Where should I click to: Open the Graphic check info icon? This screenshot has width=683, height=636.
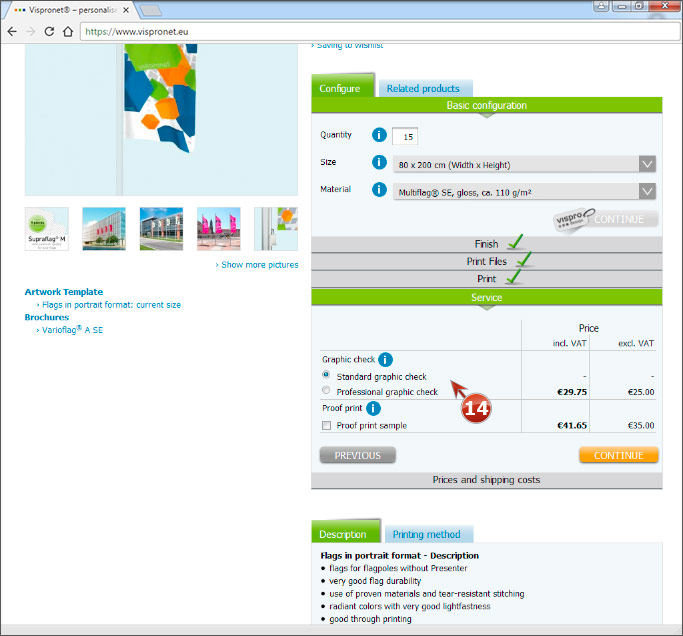pyautogui.click(x=385, y=360)
